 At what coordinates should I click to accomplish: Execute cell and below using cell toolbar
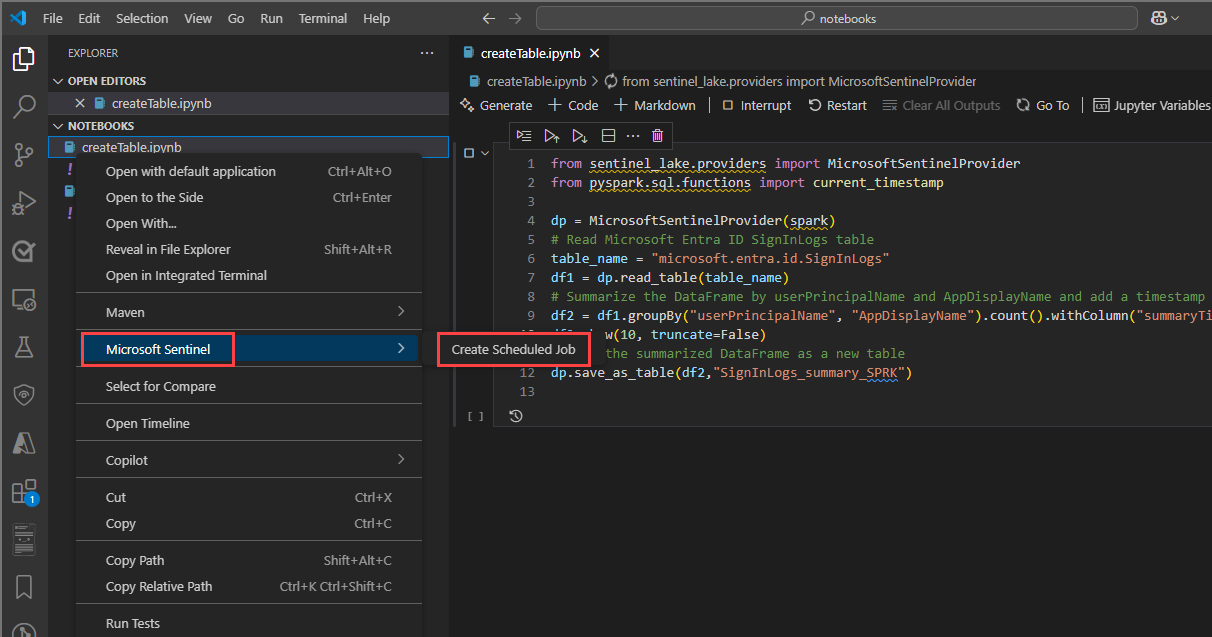[579, 136]
